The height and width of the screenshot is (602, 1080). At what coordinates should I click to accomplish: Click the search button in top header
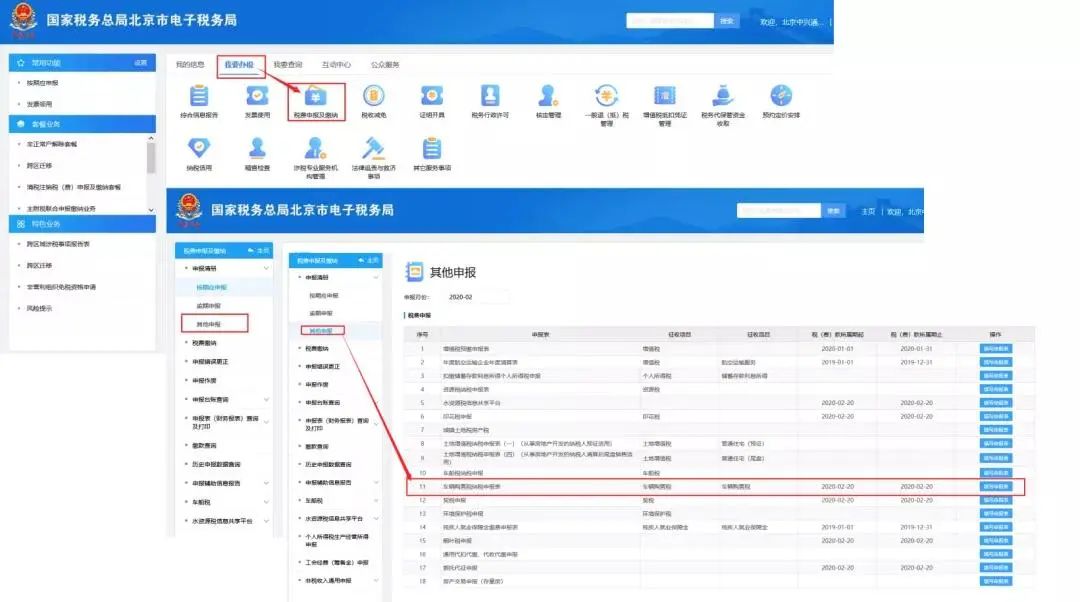tap(727, 21)
